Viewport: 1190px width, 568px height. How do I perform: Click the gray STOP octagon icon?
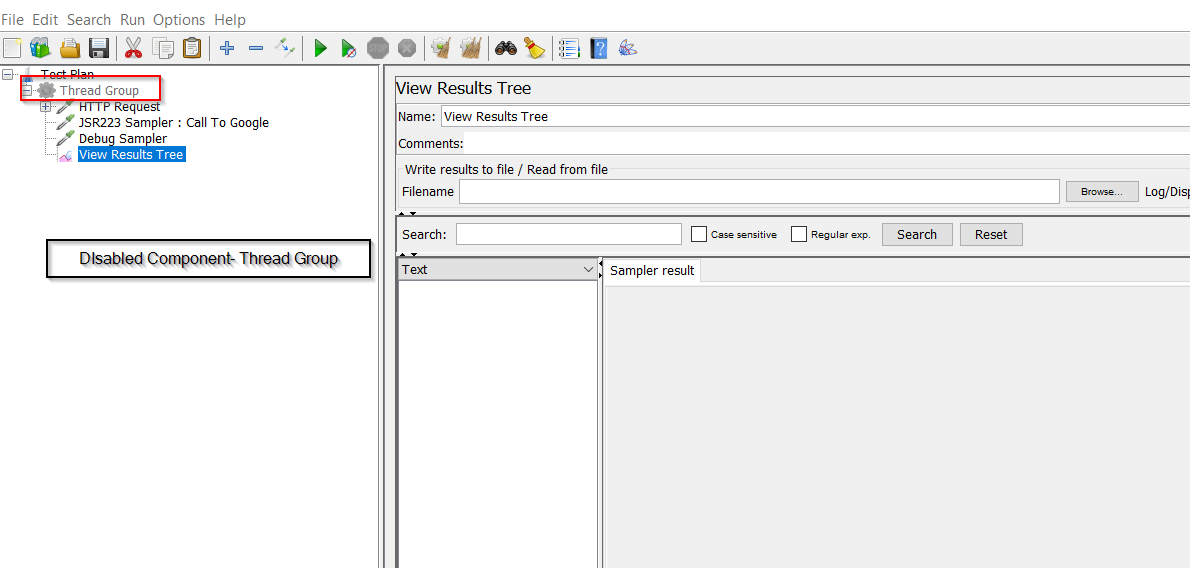[x=378, y=49]
